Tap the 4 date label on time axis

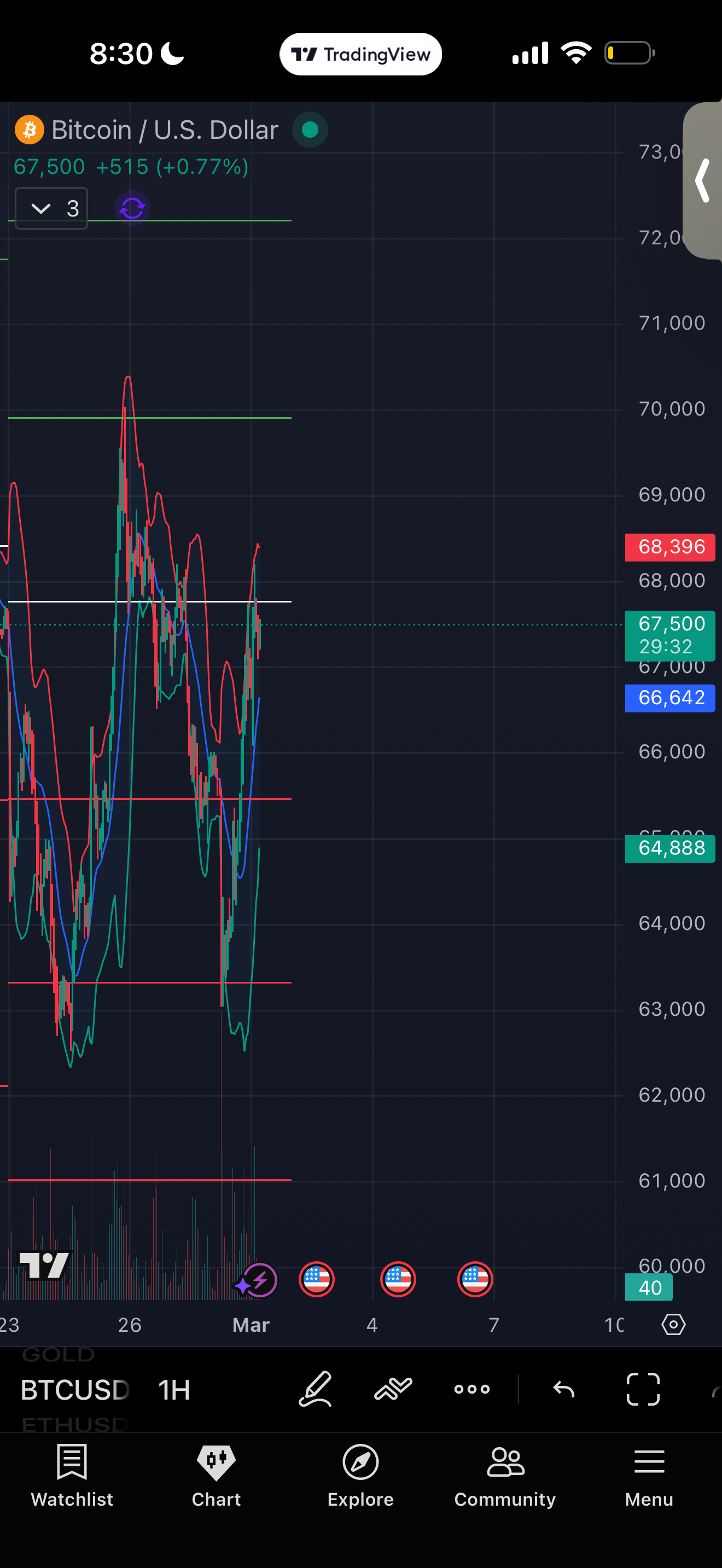tap(372, 1325)
